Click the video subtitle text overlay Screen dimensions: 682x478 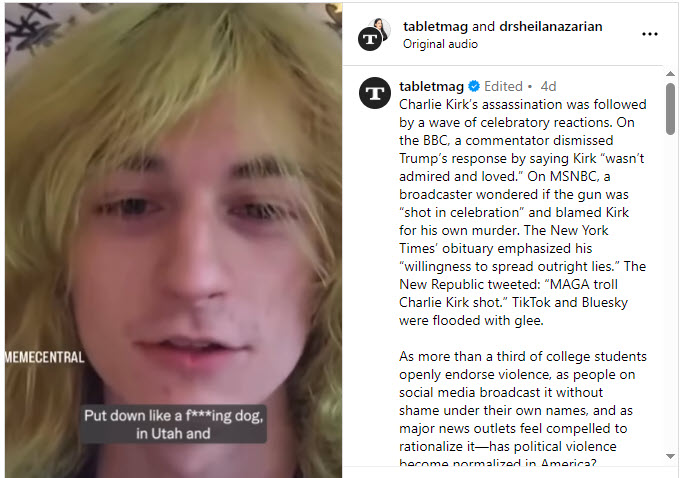click(x=172, y=424)
